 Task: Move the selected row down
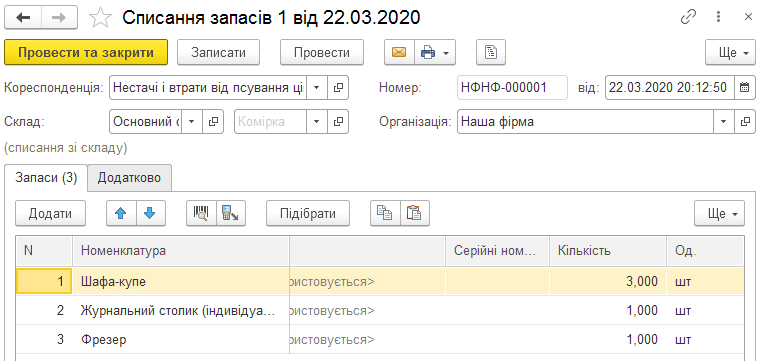pyautogui.click(x=150, y=213)
